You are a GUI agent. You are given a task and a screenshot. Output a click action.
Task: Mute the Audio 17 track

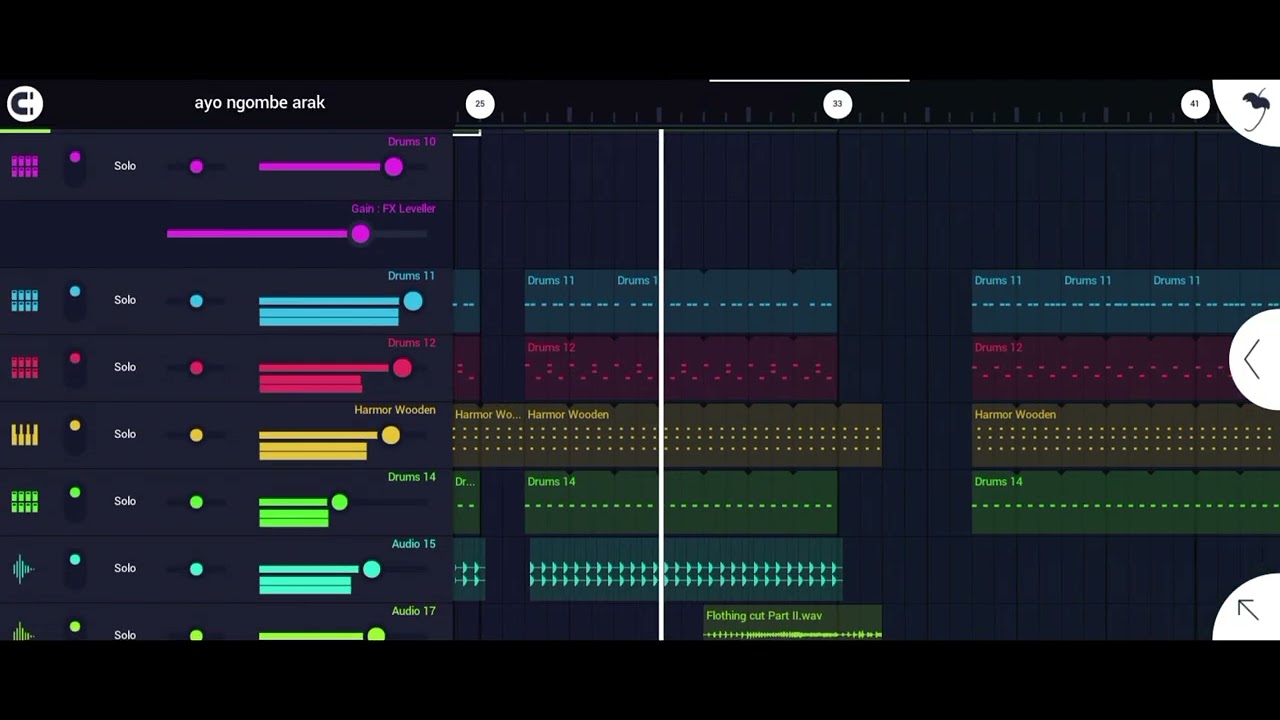pos(75,630)
